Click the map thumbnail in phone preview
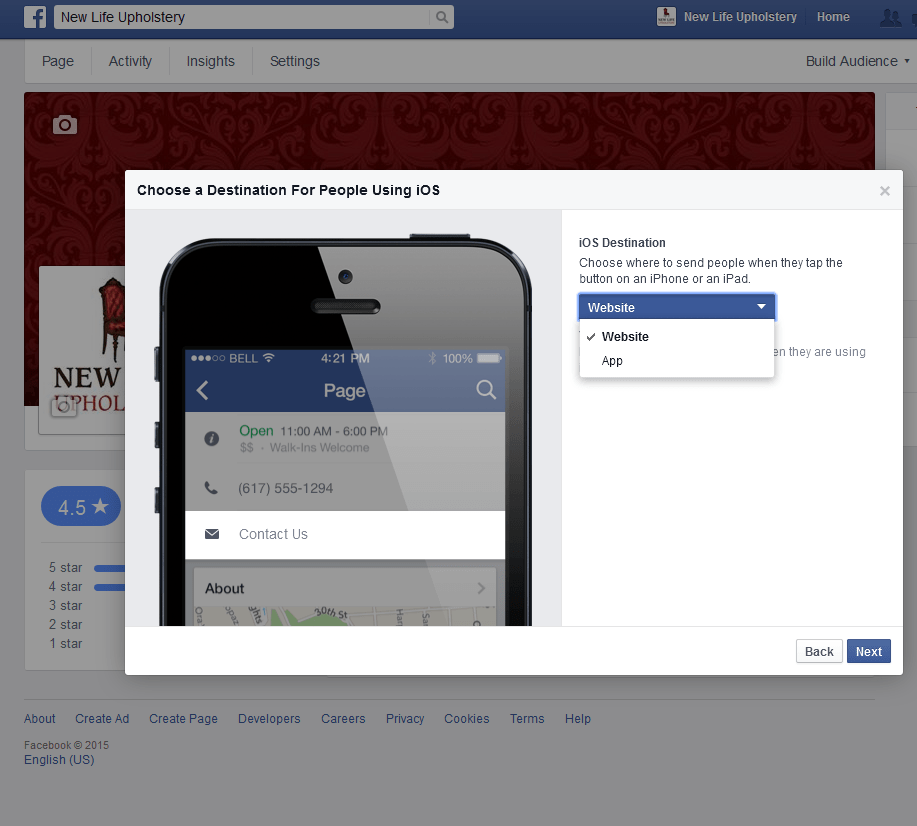 [x=345, y=616]
